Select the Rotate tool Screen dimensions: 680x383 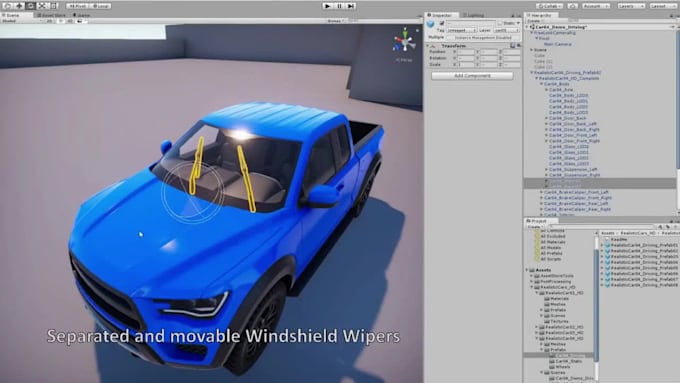[x=30, y=6]
